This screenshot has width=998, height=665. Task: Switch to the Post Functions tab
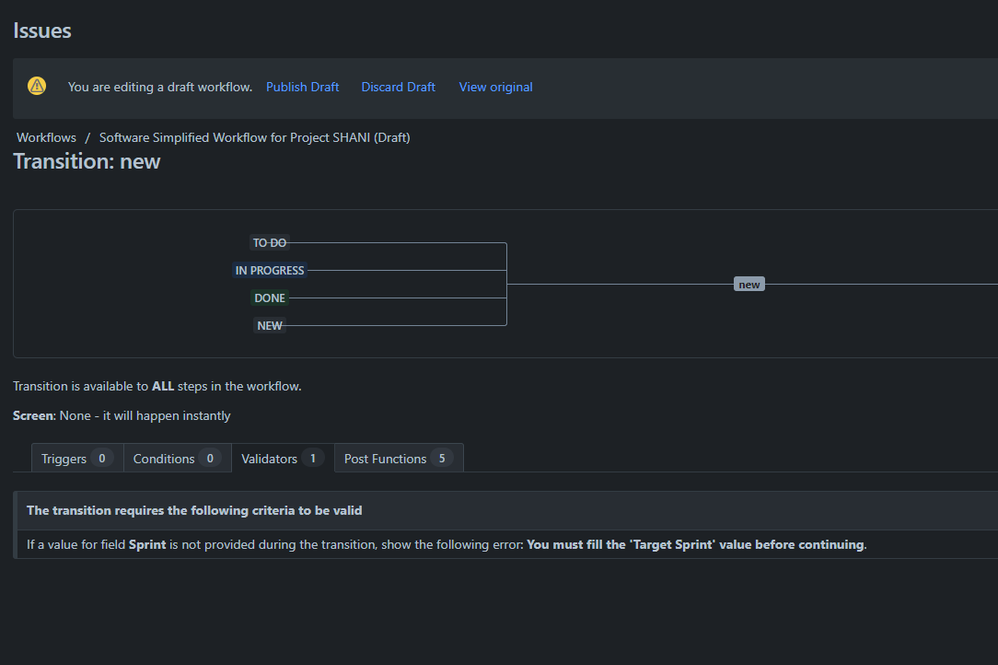tap(383, 458)
